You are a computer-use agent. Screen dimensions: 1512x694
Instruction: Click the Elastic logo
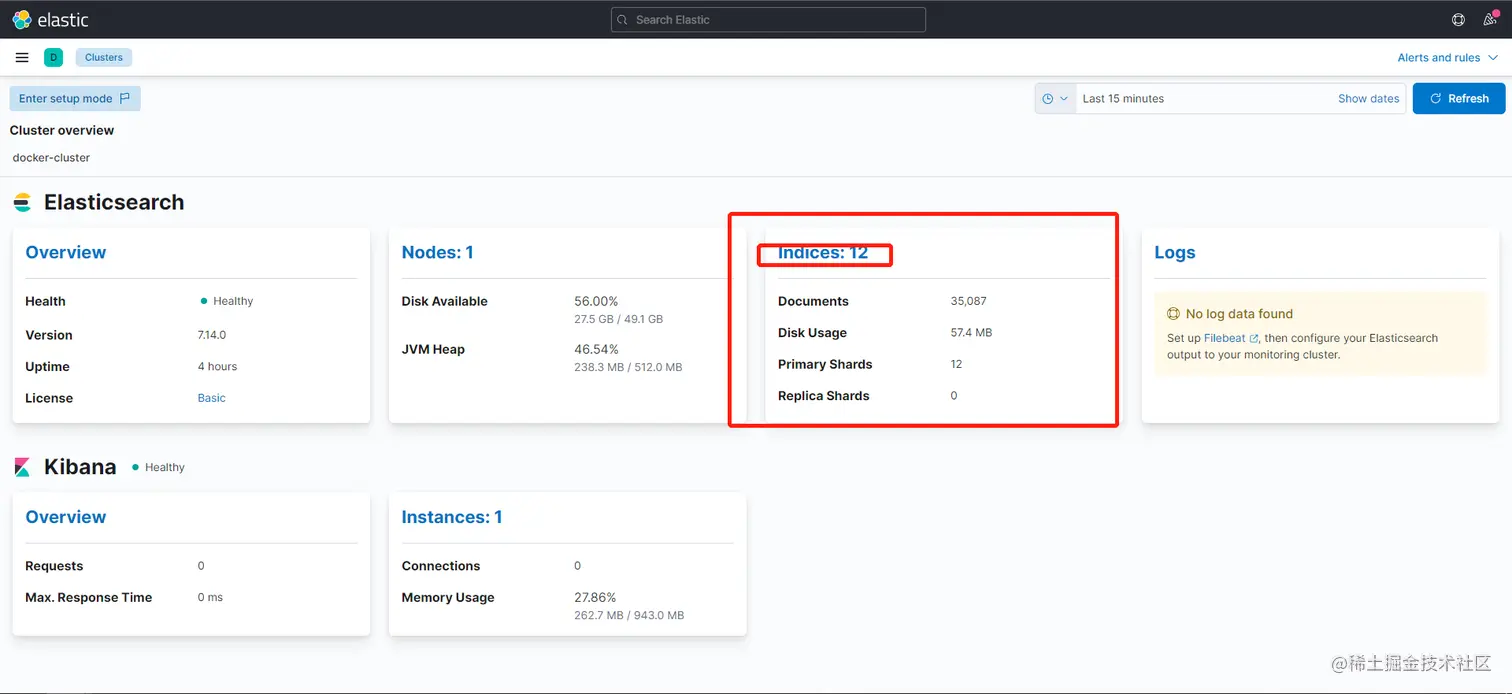click(50, 19)
